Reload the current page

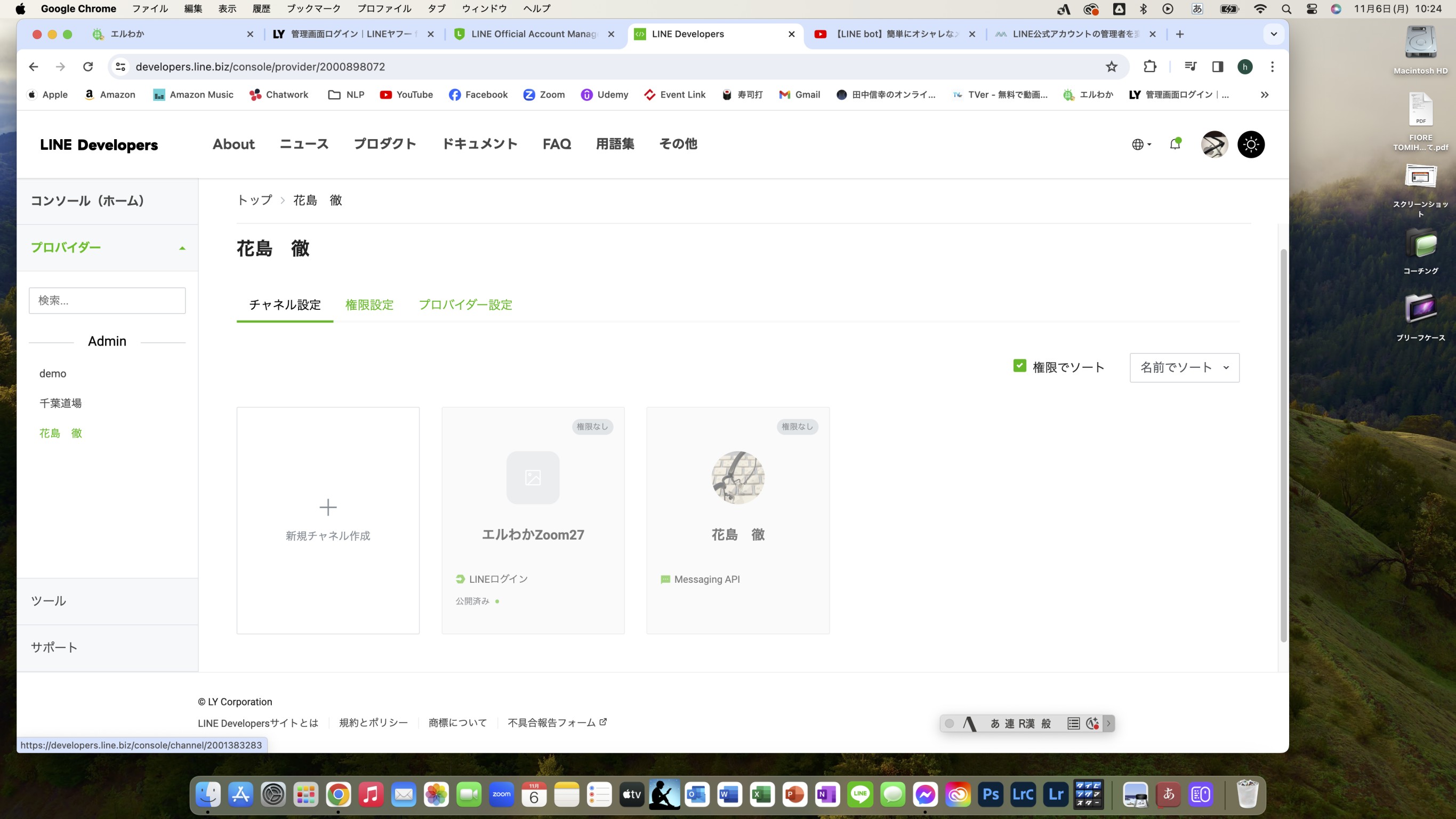tap(87, 67)
